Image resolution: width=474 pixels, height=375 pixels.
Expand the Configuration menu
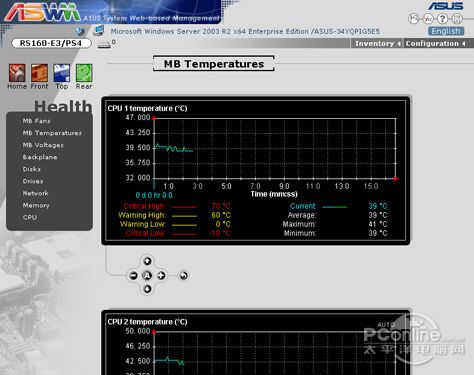click(435, 43)
